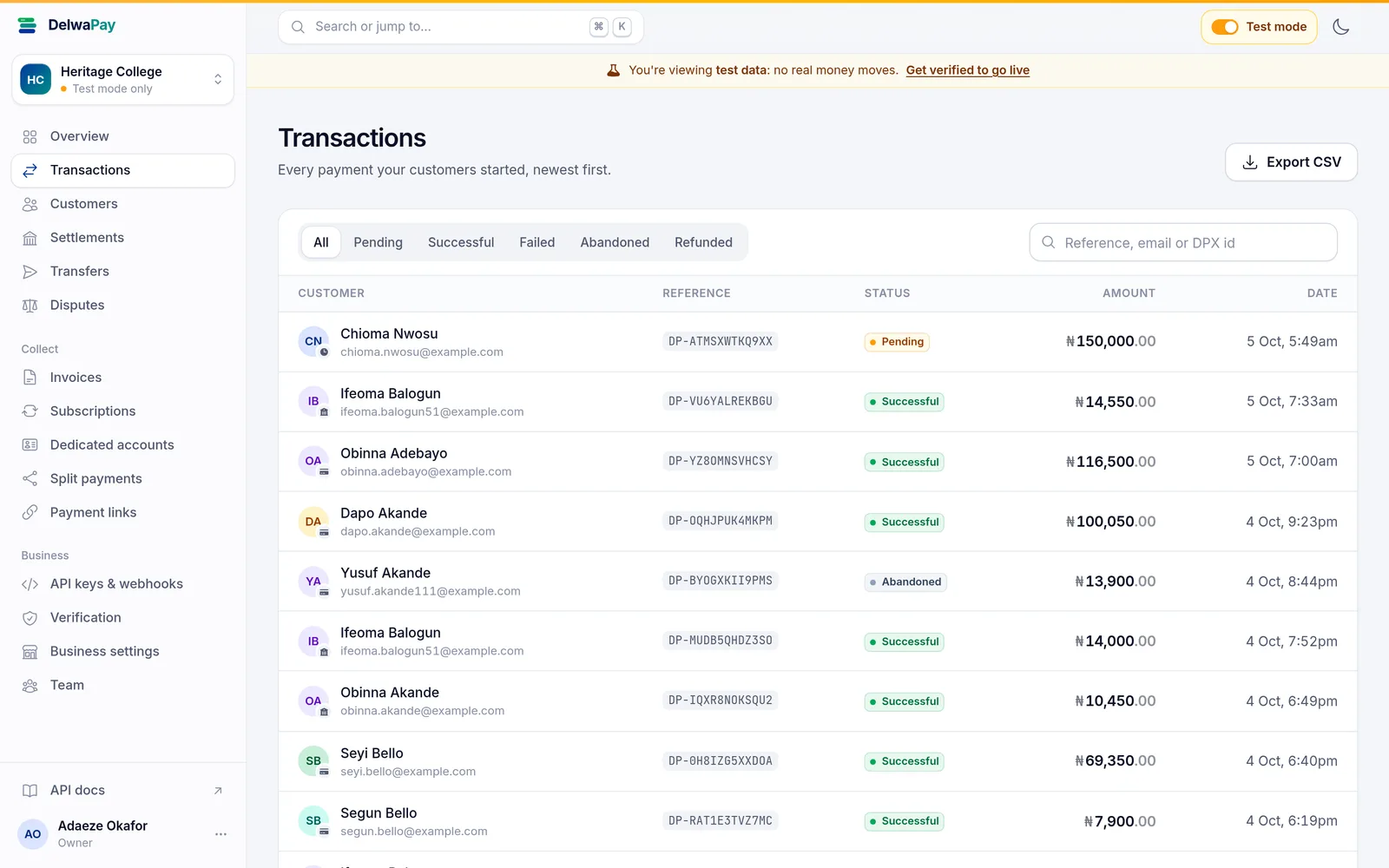Follow the Get verified to go live link
This screenshot has width=1389, height=868.
(x=968, y=70)
